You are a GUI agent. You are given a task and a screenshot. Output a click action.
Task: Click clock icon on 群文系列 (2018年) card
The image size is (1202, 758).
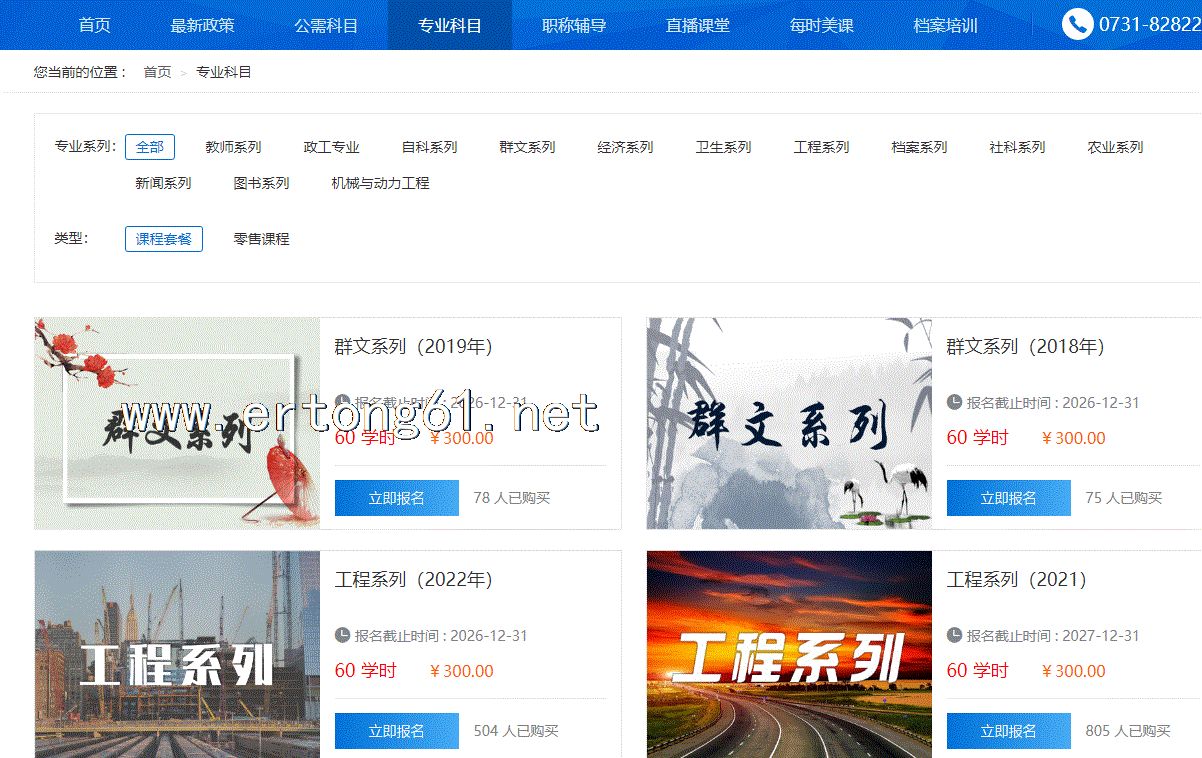[x=955, y=403]
